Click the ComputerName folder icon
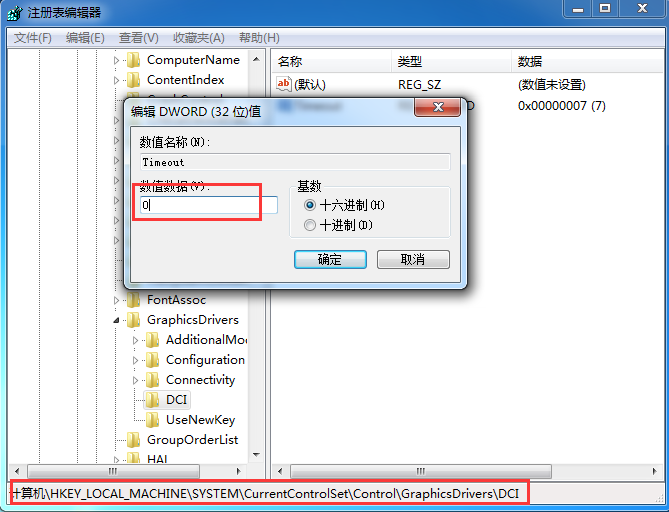Viewport: 669px width, 512px height. (134, 60)
